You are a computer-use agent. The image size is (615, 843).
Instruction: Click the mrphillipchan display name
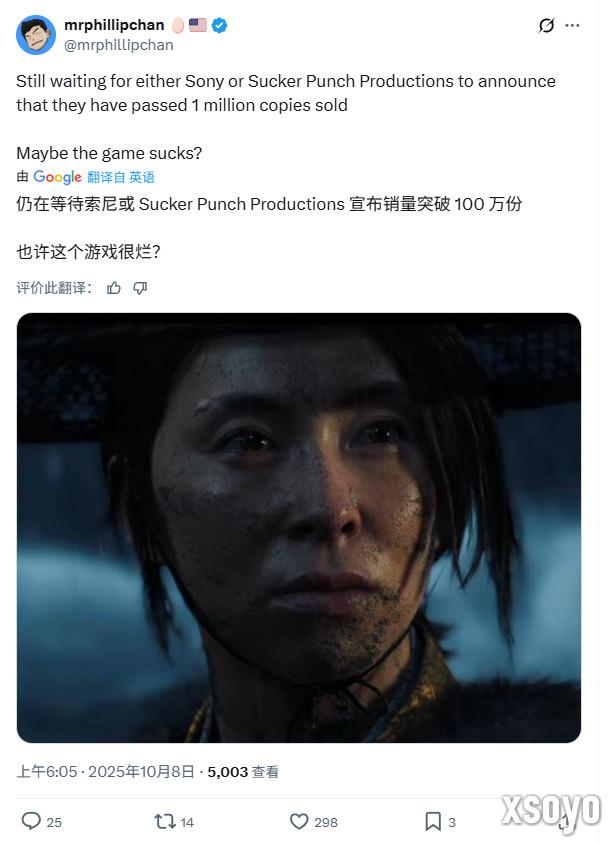coord(114,25)
